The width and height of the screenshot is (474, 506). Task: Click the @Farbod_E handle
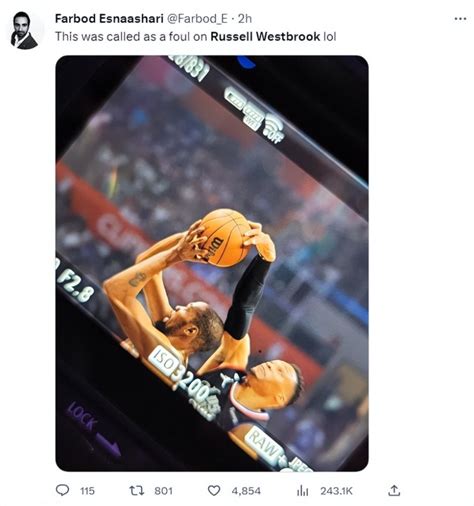point(197,19)
